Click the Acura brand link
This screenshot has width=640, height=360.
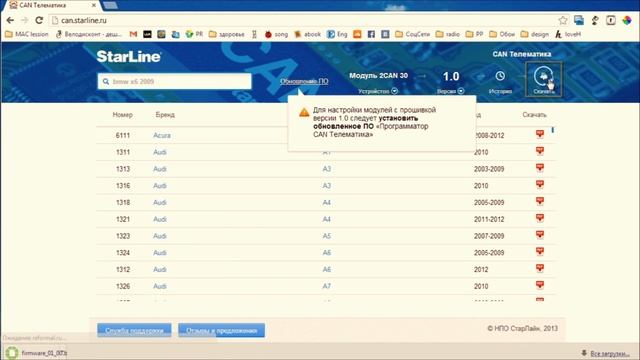click(x=162, y=136)
